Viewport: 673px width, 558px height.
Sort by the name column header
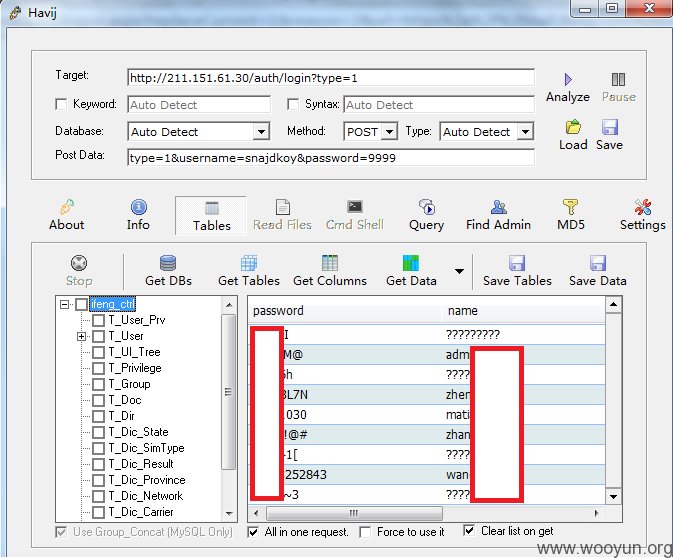pyautogui.click(x=524, y=310)
